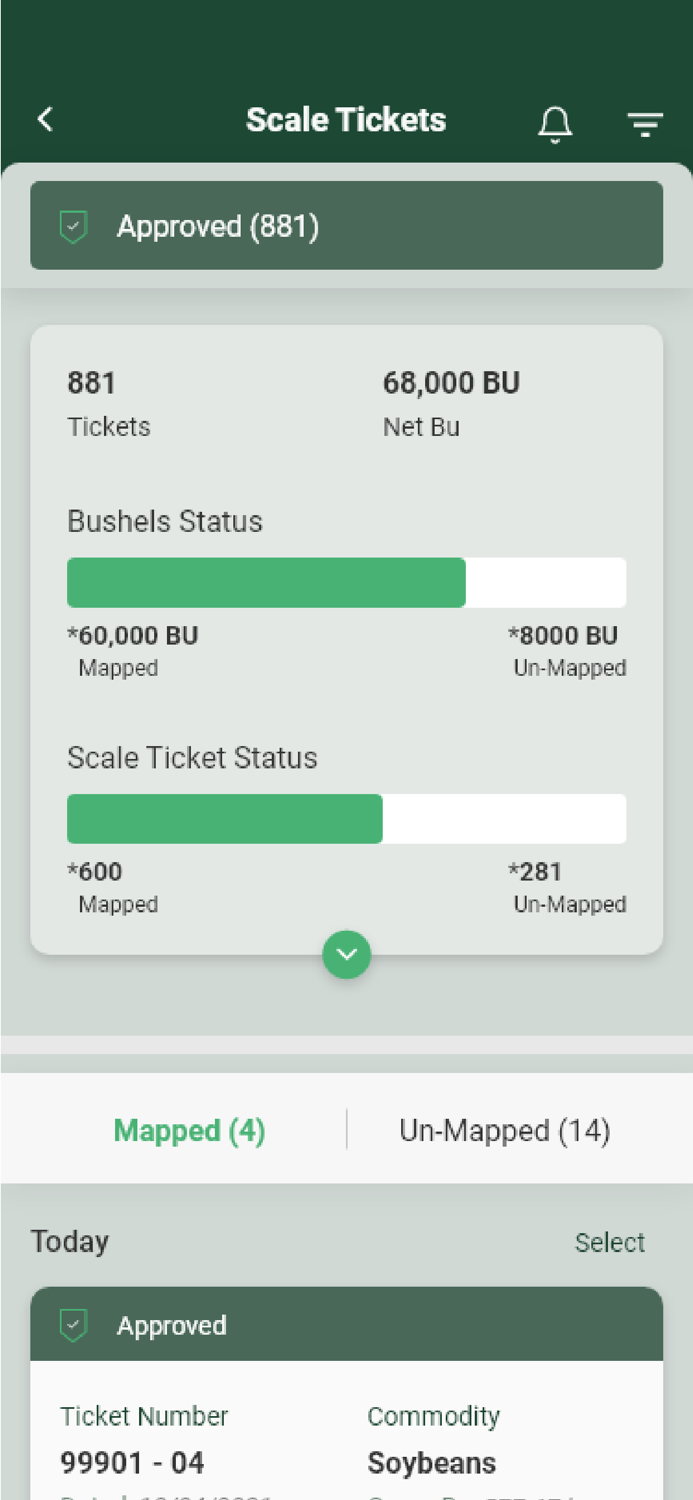Open ticket number 99901 - 04
The height and width of the screenshot is (1500, 693).
pos(132,1463)
